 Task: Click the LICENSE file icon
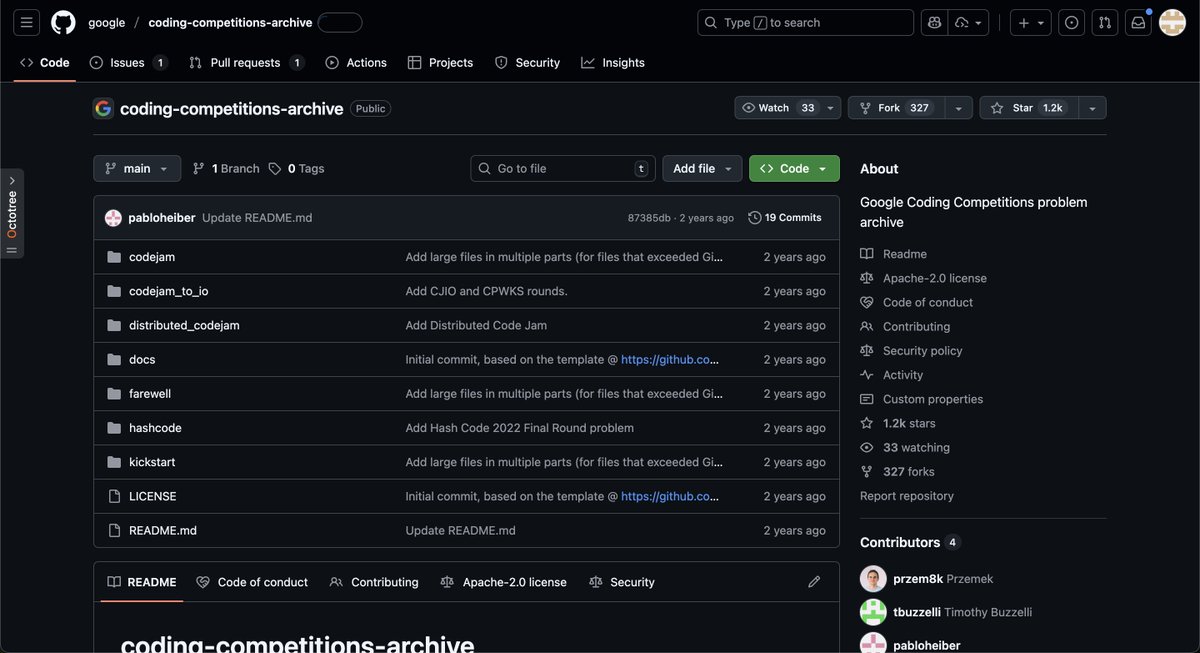pos(114,496)
